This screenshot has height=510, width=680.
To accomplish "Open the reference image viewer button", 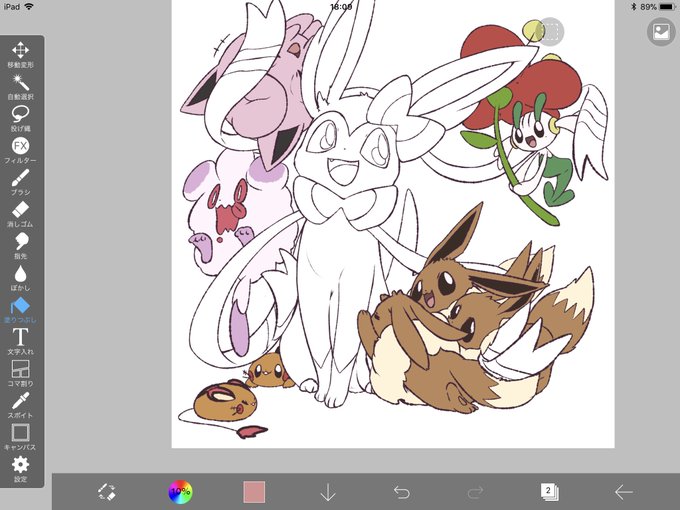I will [x=661, y=32].
